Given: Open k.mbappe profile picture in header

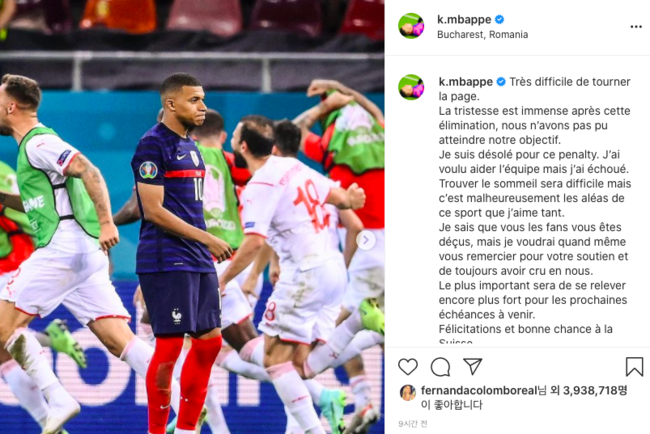Looking at the screenshot, I should click(411, 26).
